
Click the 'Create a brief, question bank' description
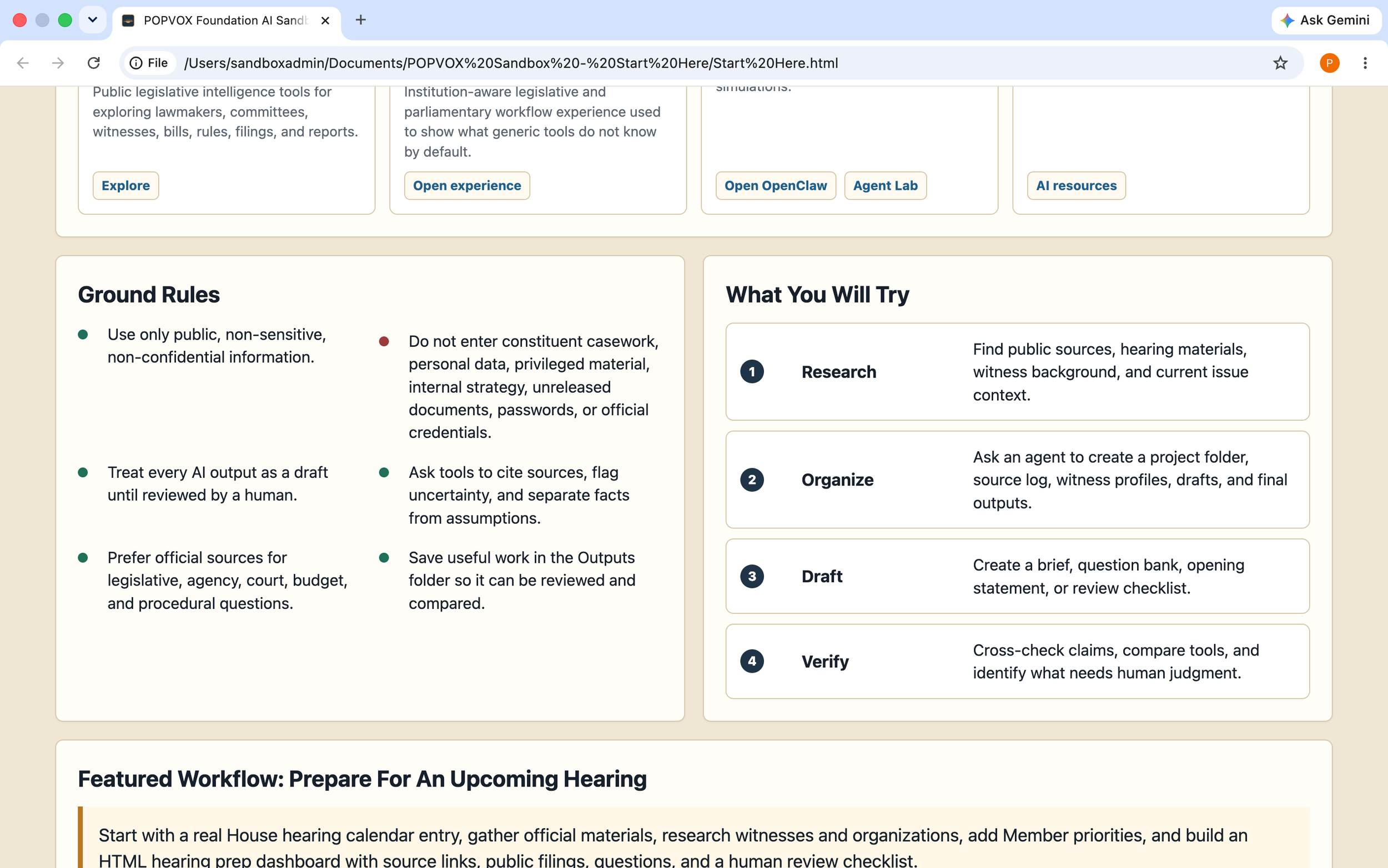tap(1108, 576)
